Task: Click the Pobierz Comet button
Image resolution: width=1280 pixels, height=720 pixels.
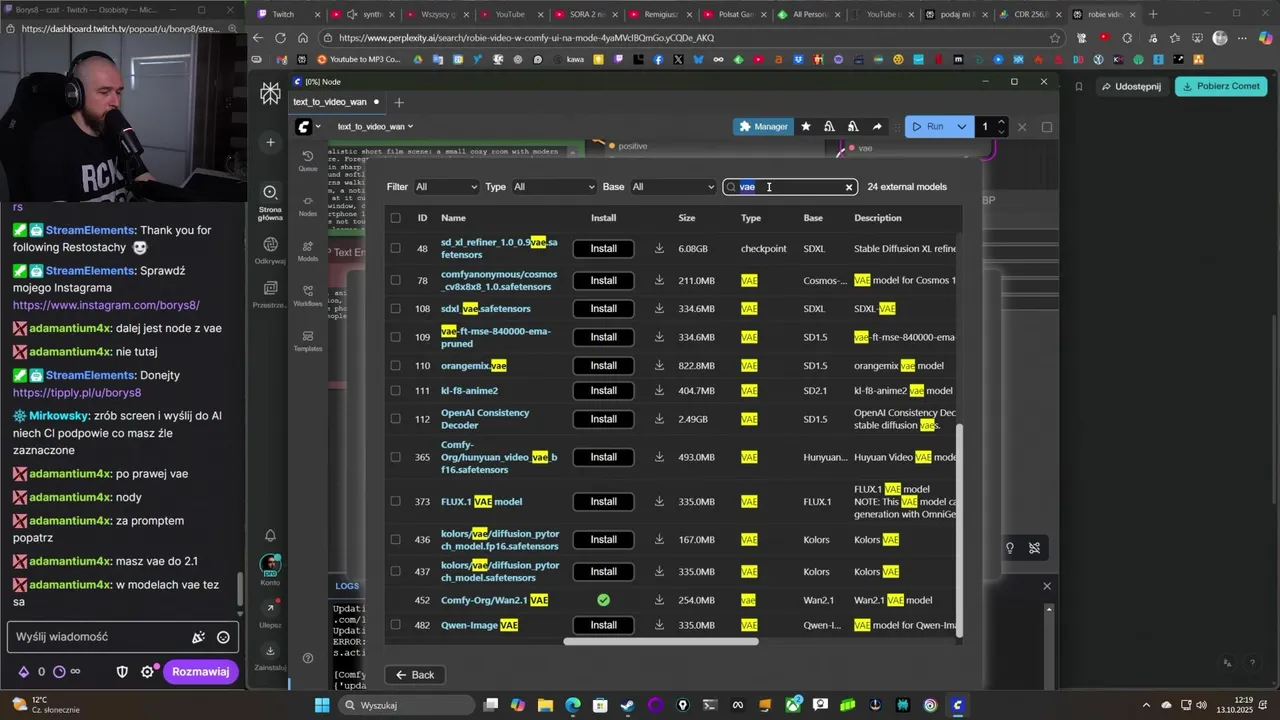Action: click(1221, 86)
